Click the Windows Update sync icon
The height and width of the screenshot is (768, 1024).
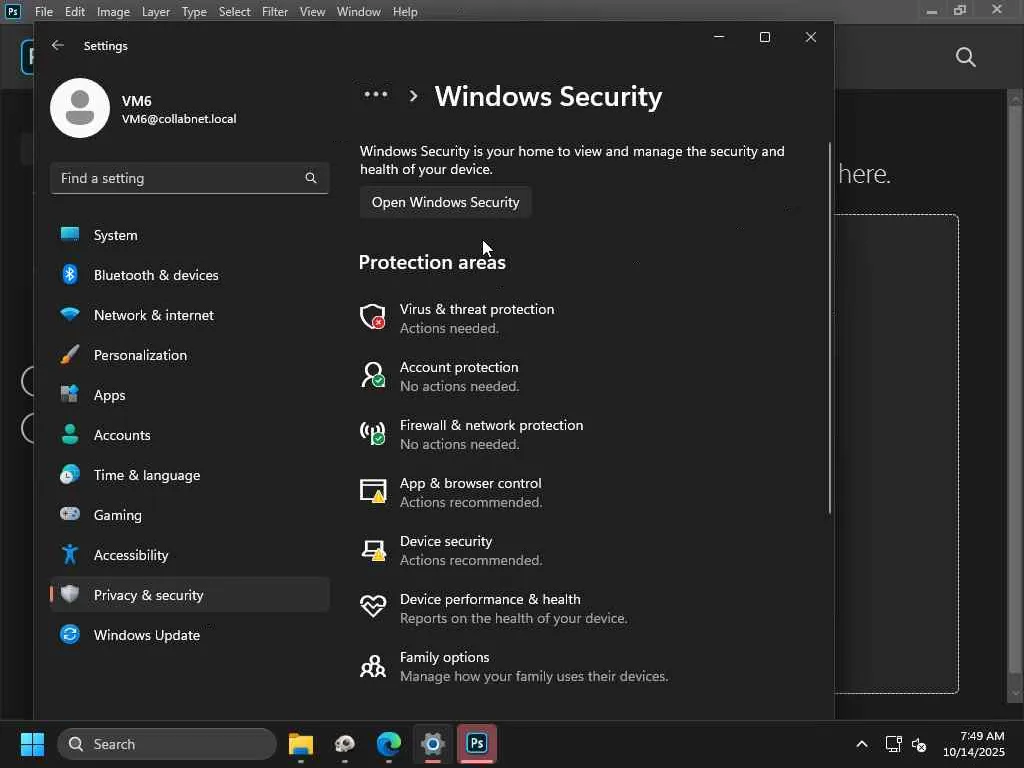pos(70,634)
